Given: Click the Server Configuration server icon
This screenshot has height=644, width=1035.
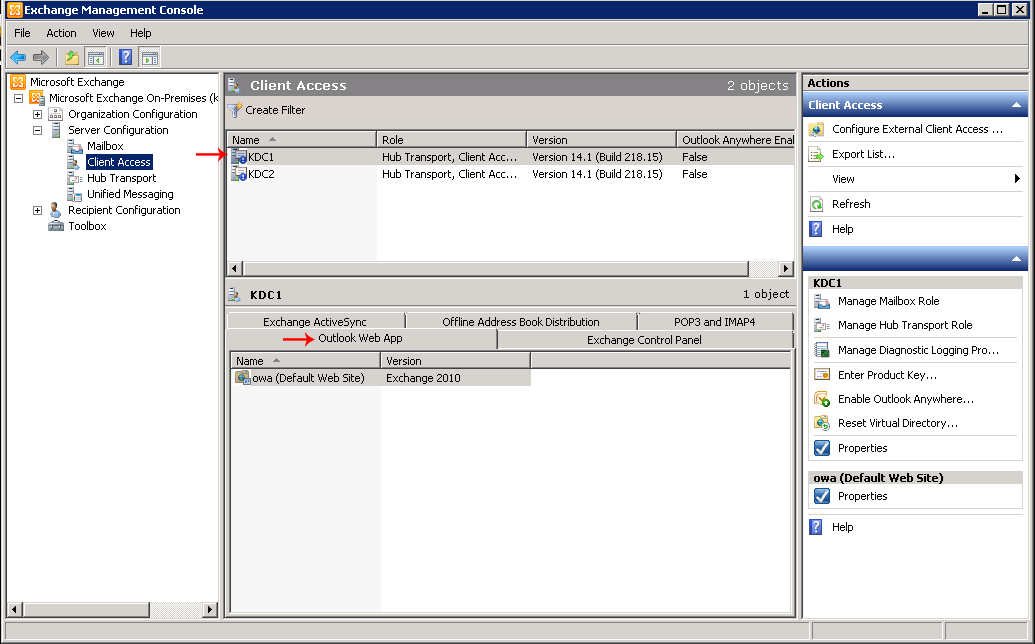Looking at the screenshot, I should click(x=56, y=130).
